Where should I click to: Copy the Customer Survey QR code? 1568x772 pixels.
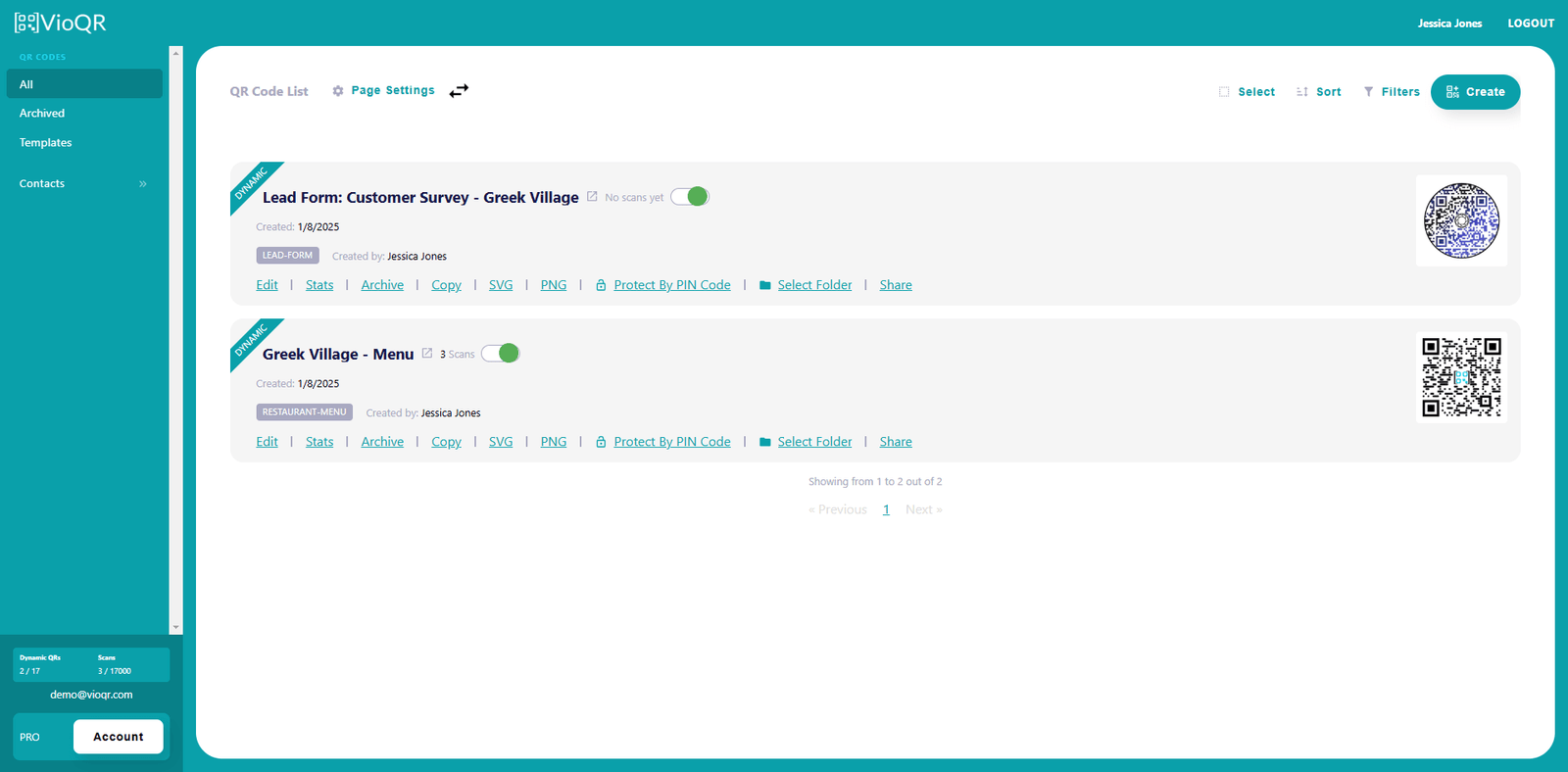point(446,285)
